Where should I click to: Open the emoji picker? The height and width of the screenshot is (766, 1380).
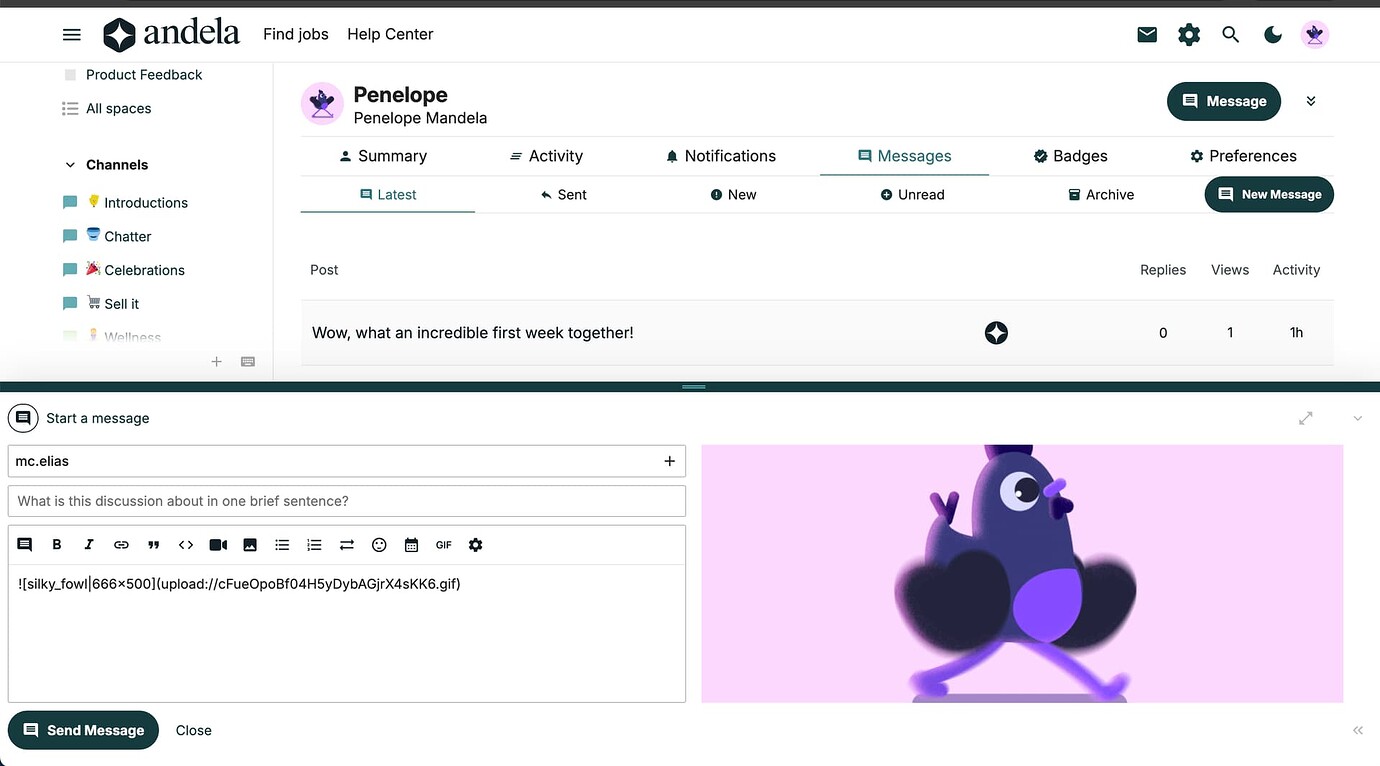(379, 545)
